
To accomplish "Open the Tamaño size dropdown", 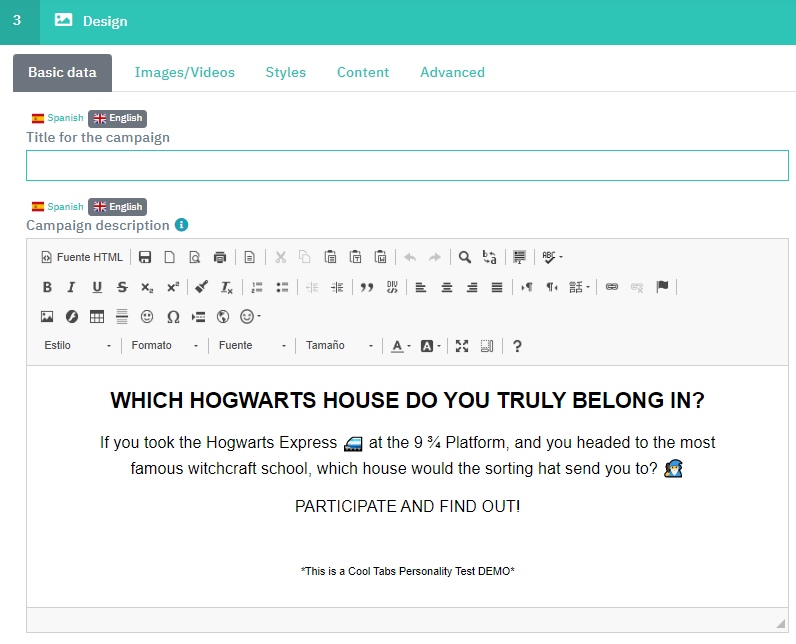I will point(339,346).
